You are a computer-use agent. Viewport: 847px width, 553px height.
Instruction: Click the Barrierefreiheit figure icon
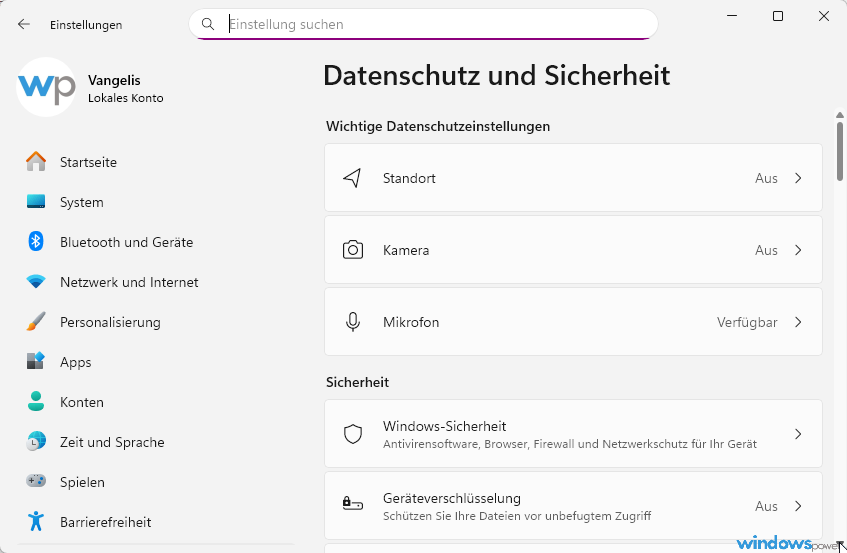[36, 521]
